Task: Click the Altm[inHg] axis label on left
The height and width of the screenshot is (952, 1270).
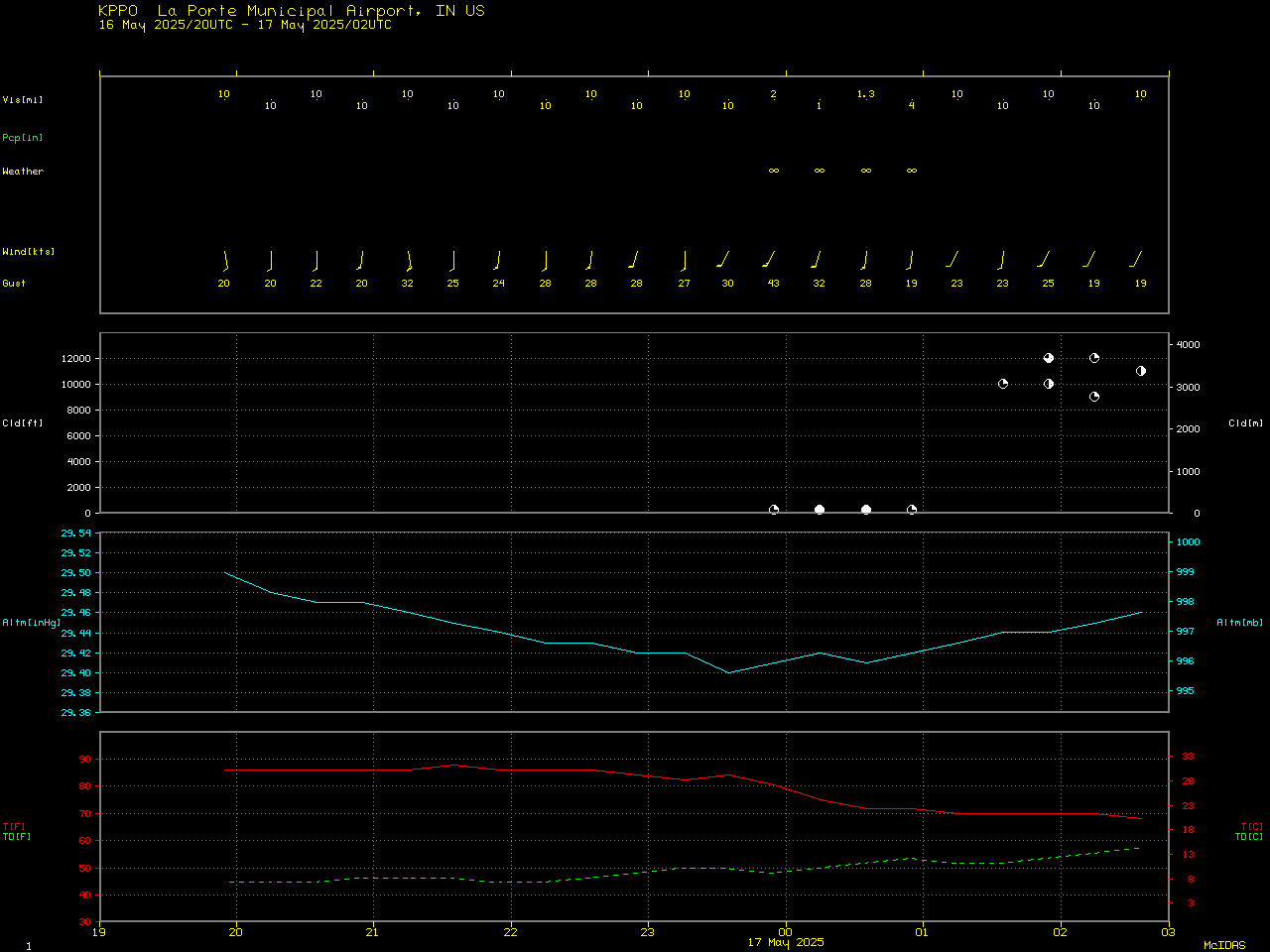Action: point(31,623)
